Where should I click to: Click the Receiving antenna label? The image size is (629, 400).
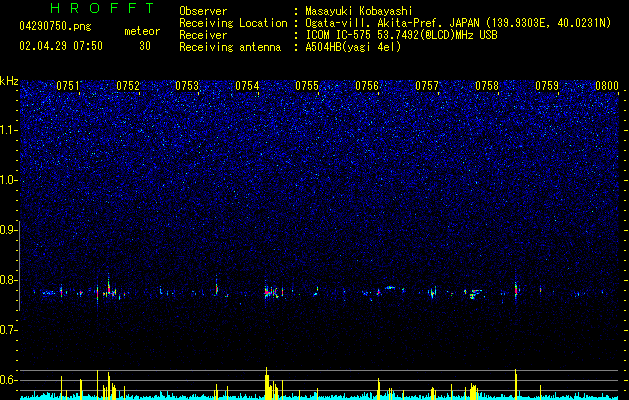230,47
